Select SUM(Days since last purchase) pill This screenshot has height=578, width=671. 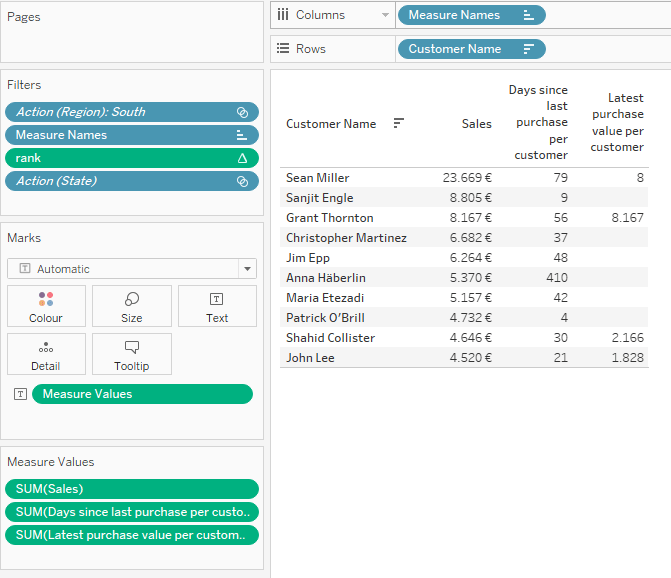[x=131, y=512]
